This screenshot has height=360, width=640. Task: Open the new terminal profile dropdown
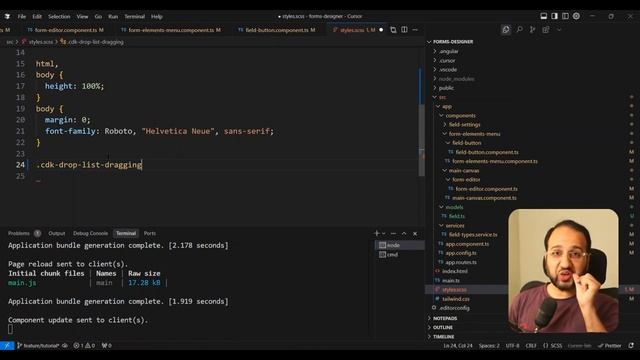pyautogui.click(x=384, y=233)
